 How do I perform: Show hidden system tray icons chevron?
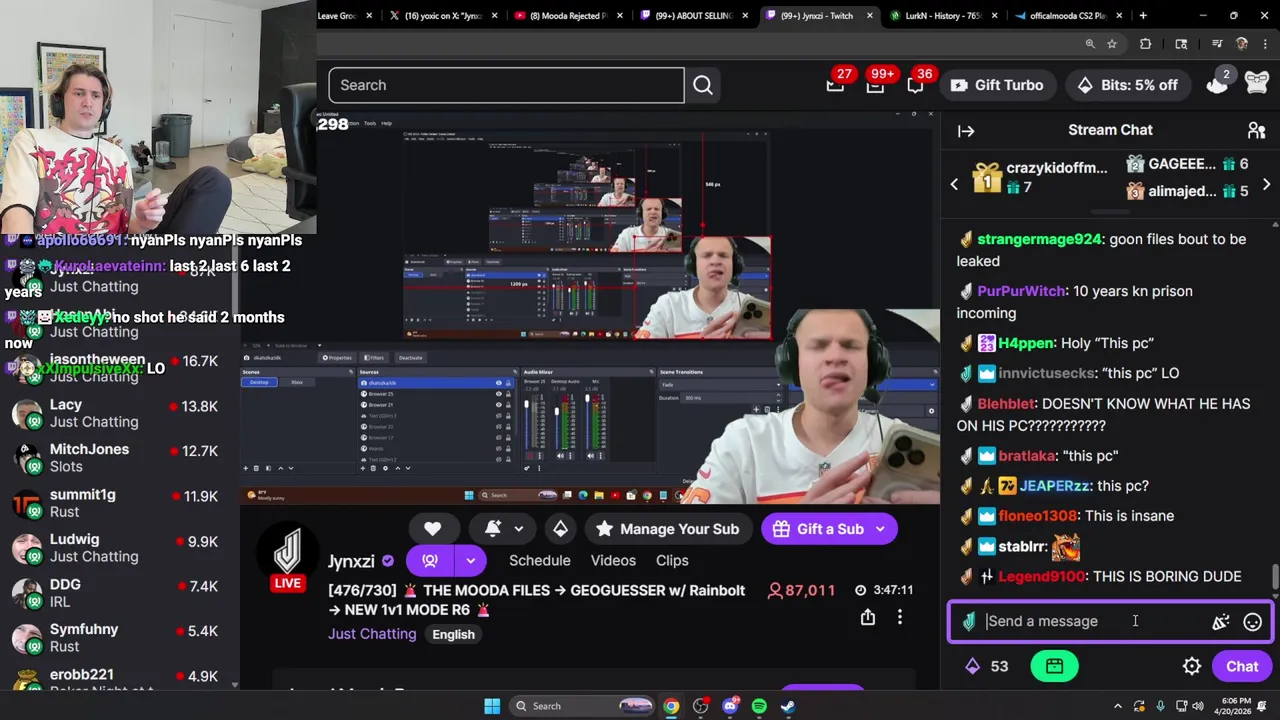point(1118,706)
